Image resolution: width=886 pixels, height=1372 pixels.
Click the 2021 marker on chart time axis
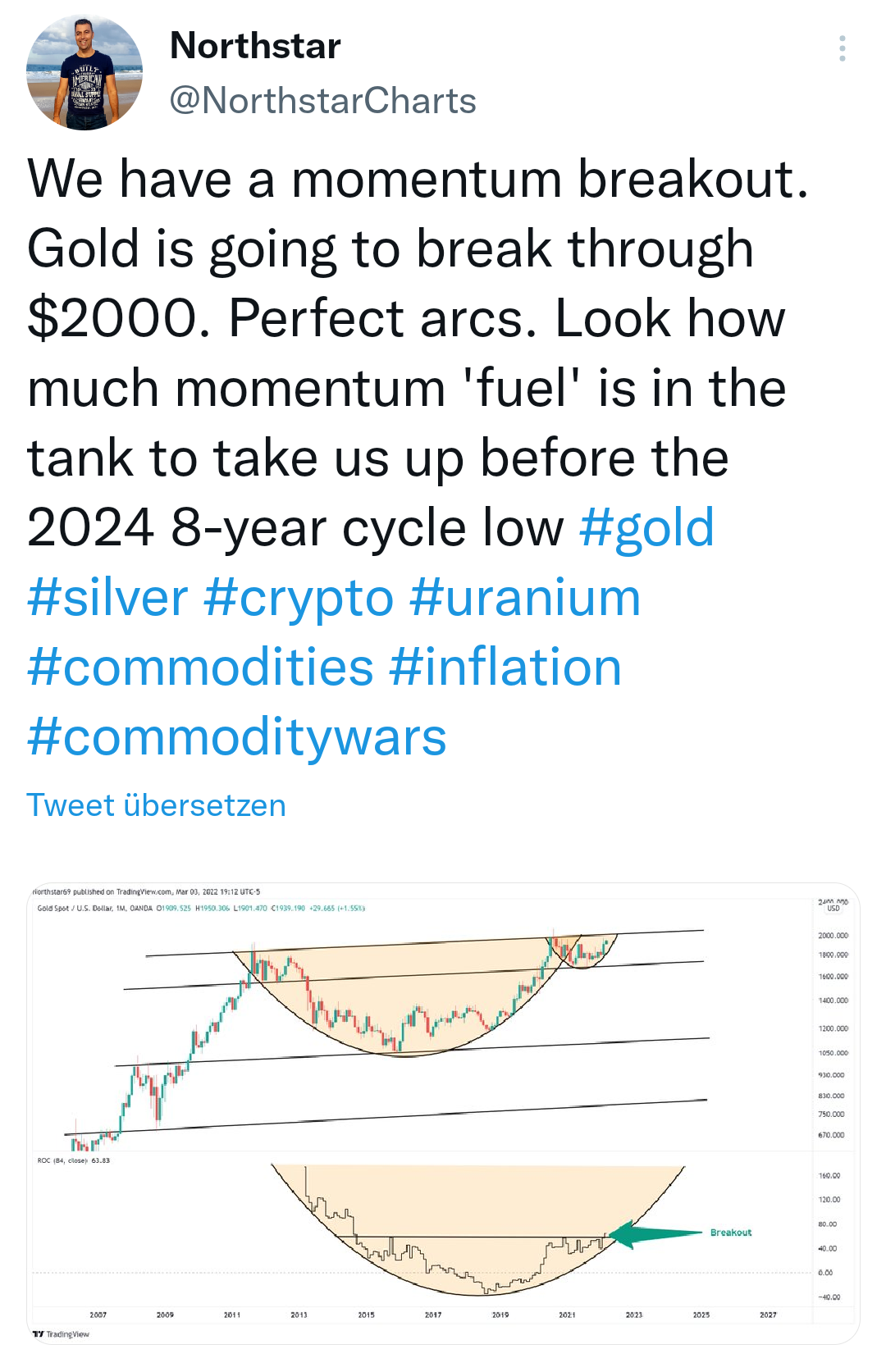click(x=567, y=1315)
